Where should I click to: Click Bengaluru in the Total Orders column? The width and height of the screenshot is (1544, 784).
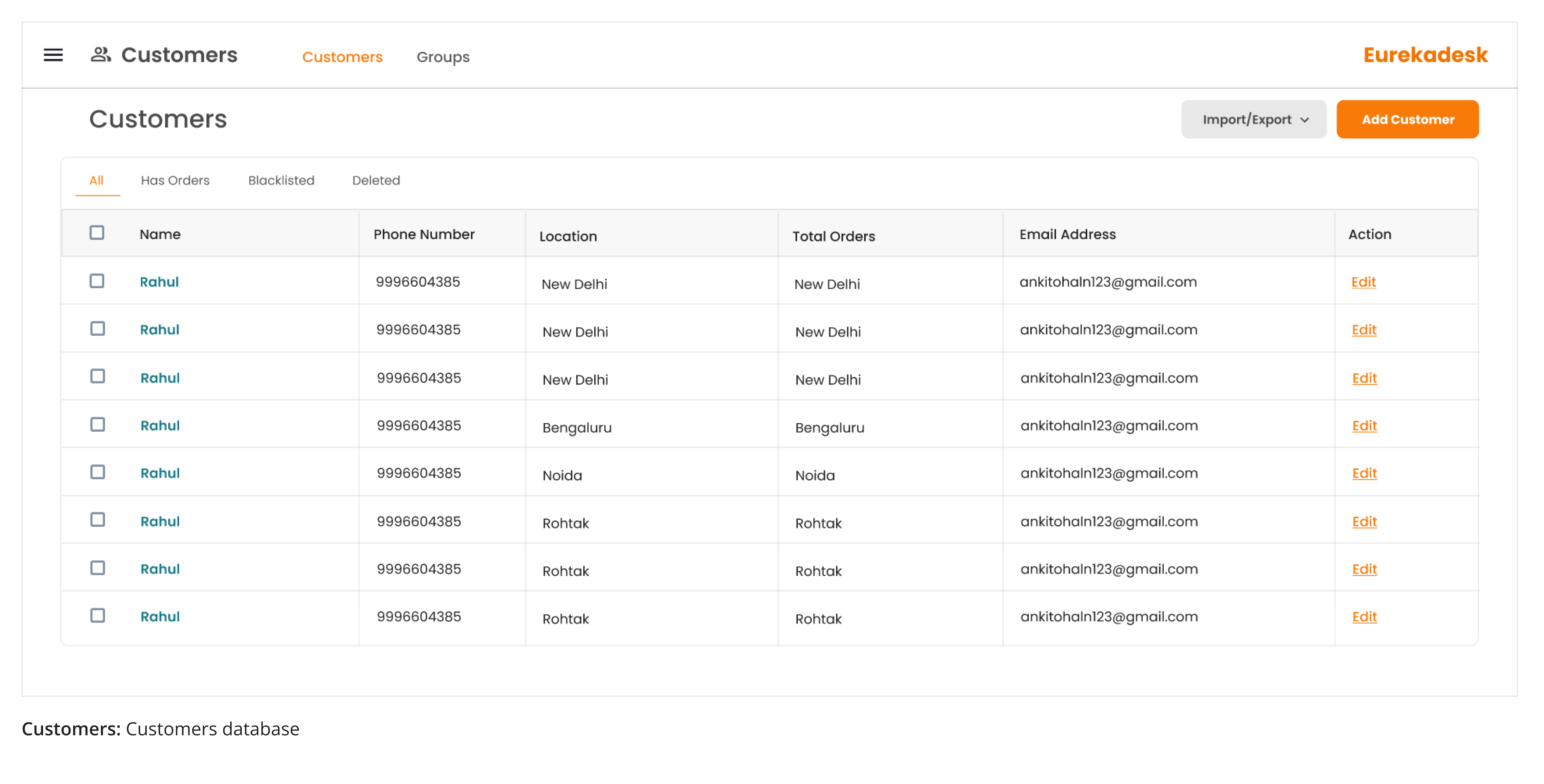pyautogui.click(x=830, y=428)
